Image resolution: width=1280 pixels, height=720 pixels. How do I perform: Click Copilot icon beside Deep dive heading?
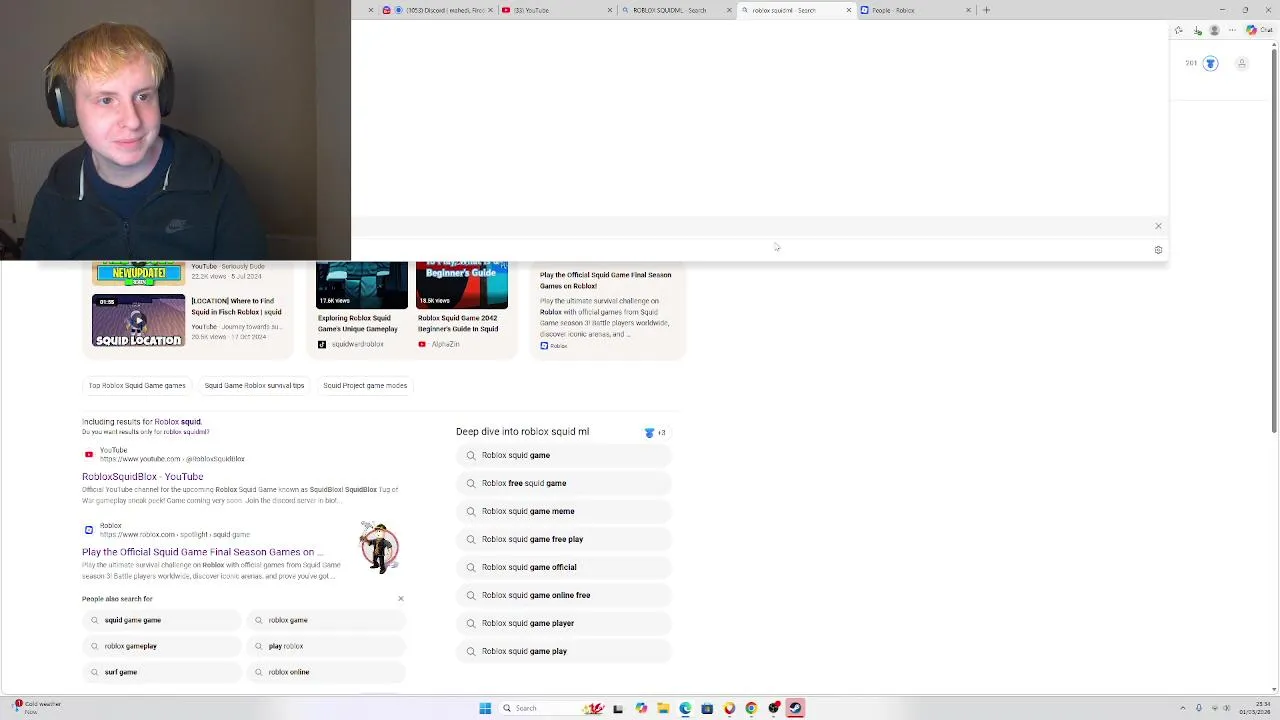click(x=649, y=433)
